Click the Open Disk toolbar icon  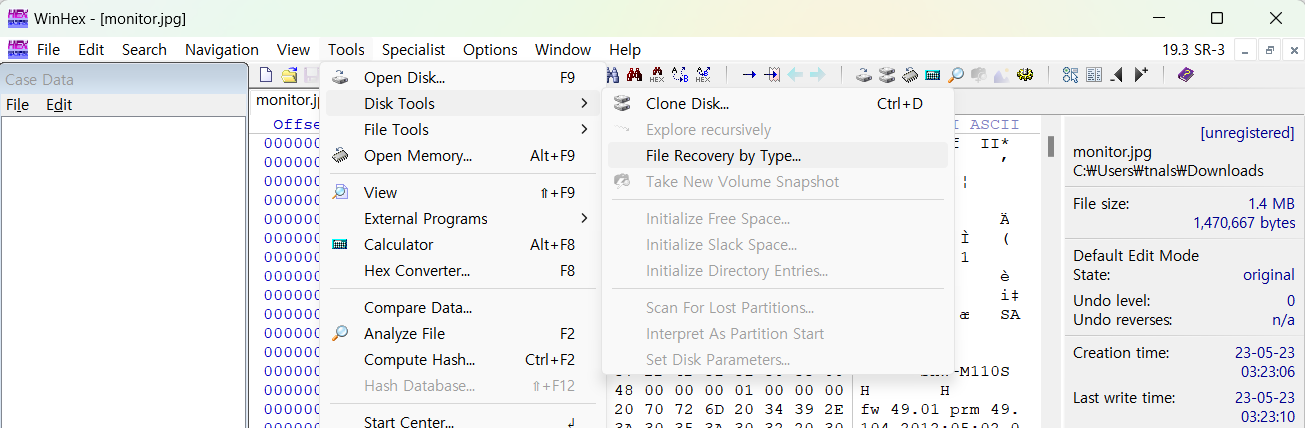(864, 75)
